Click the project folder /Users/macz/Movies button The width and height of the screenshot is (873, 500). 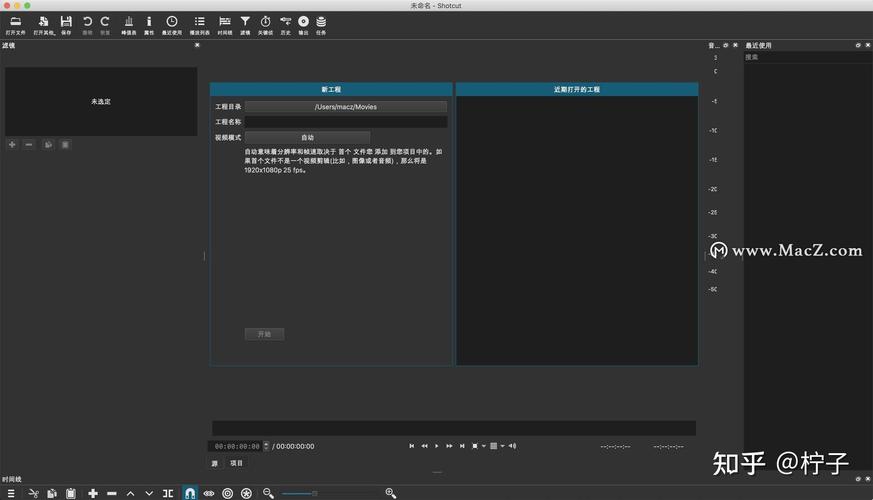point(346,107)
